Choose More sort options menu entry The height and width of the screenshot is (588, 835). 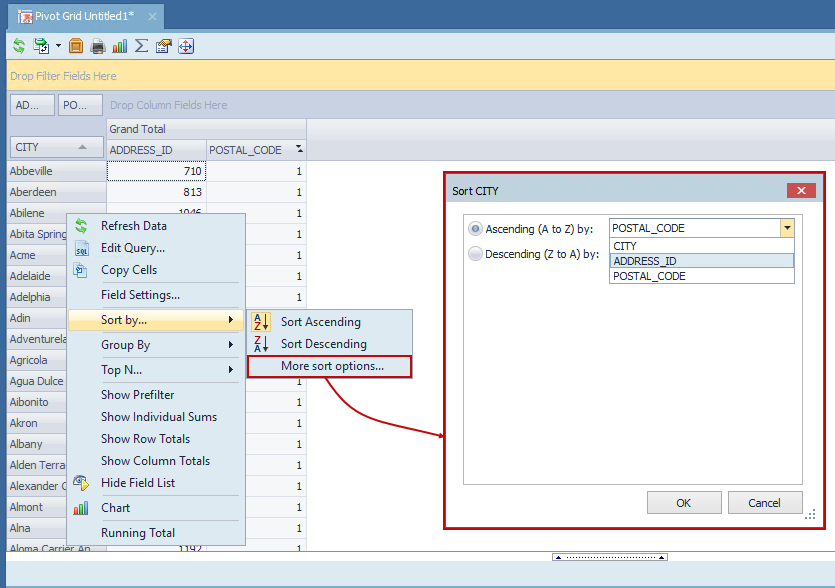331,367
